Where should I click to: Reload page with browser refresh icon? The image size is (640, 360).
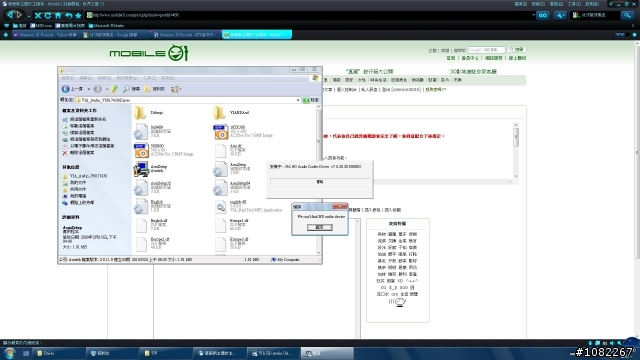pos(48,16)
